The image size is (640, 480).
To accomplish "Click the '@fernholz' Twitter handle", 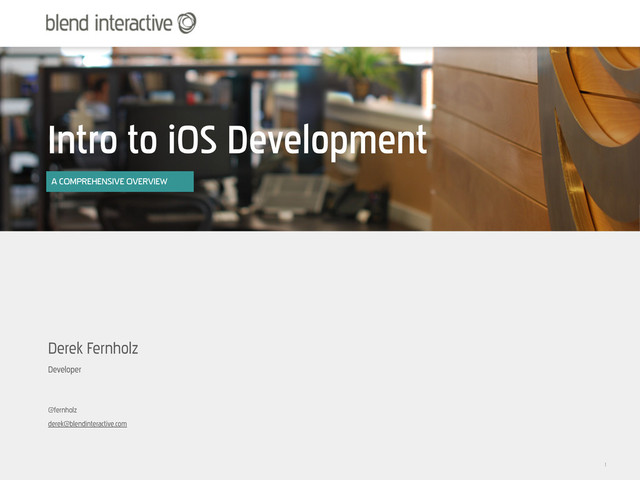I will click(x=62, y=410).
